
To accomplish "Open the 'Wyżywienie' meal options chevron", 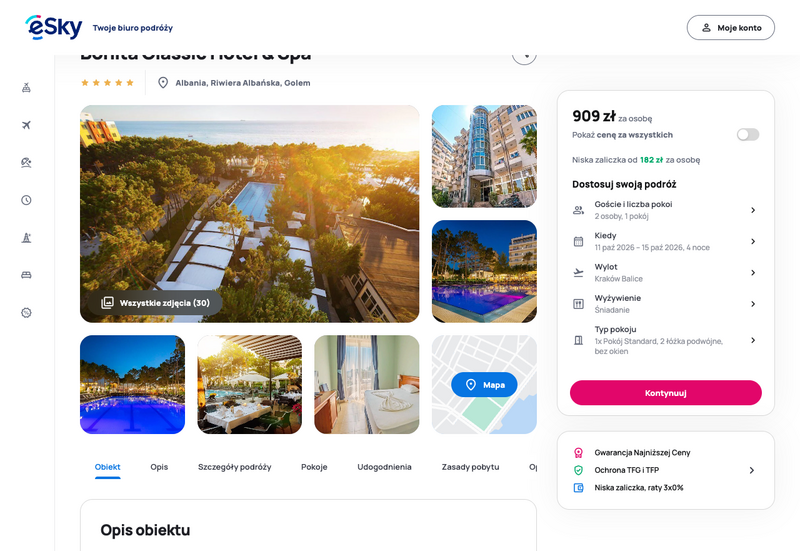I will [x=753, y=304].
